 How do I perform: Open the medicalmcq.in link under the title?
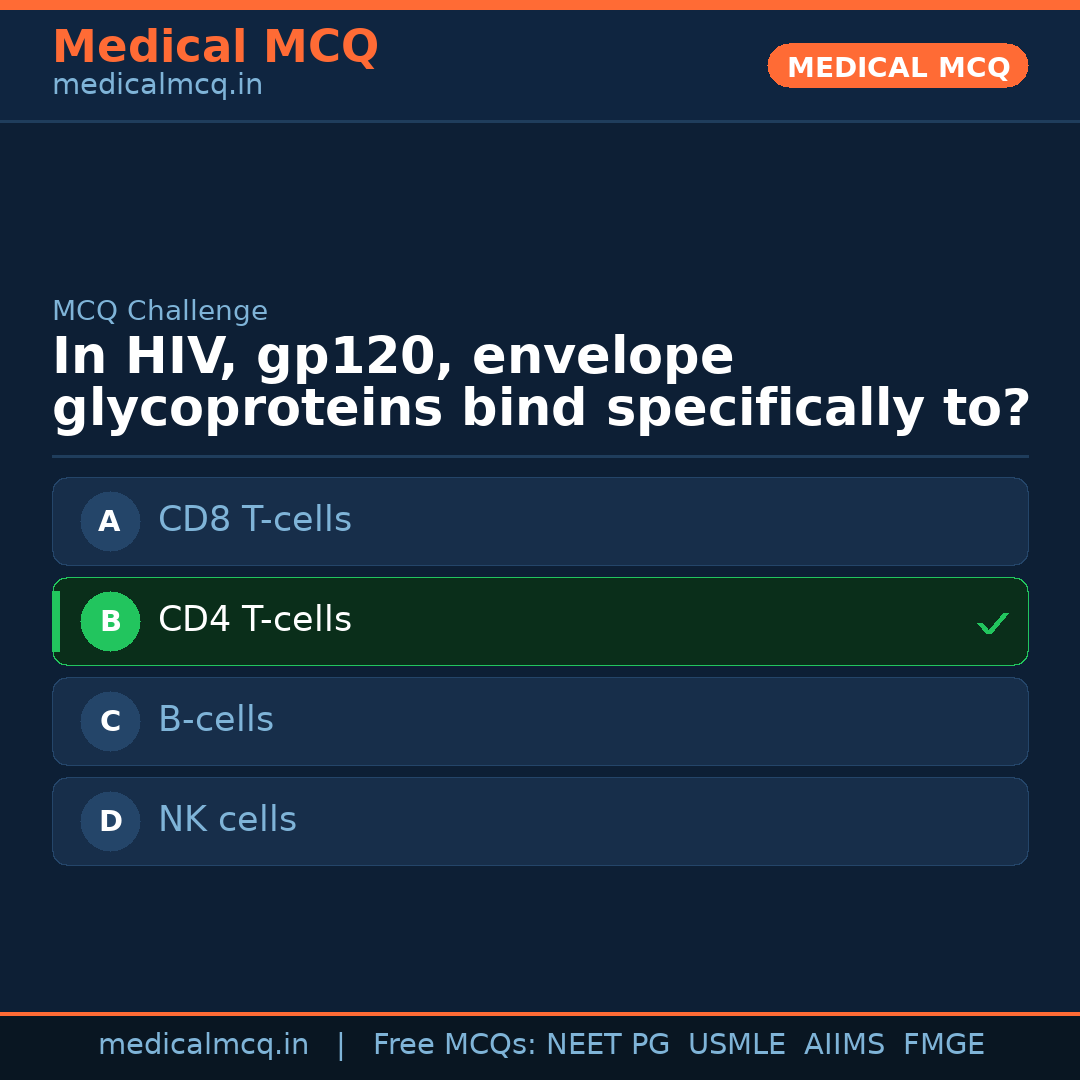(157, 85)
